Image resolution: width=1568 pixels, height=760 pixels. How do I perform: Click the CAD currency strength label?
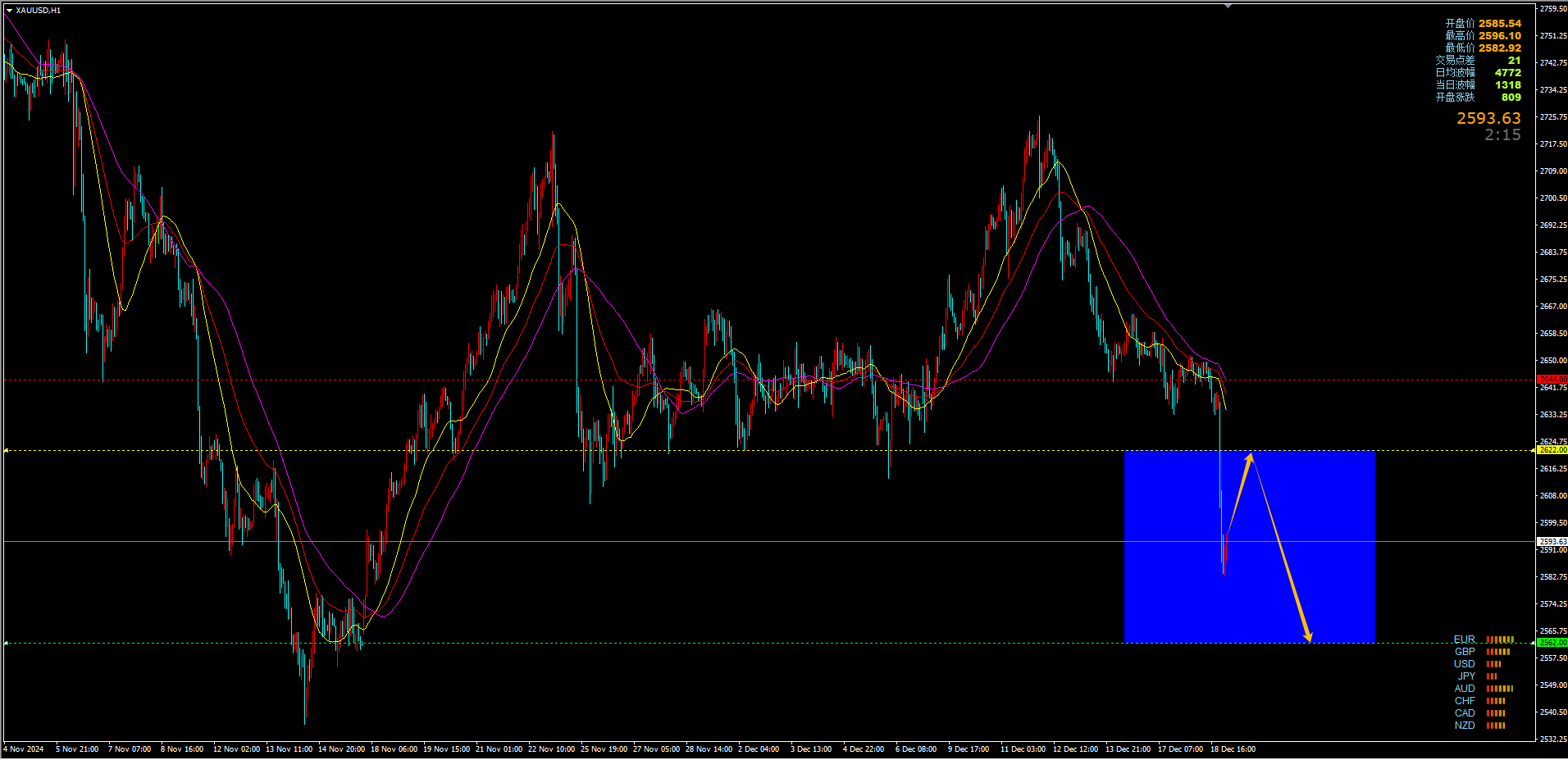(1465, 713)
